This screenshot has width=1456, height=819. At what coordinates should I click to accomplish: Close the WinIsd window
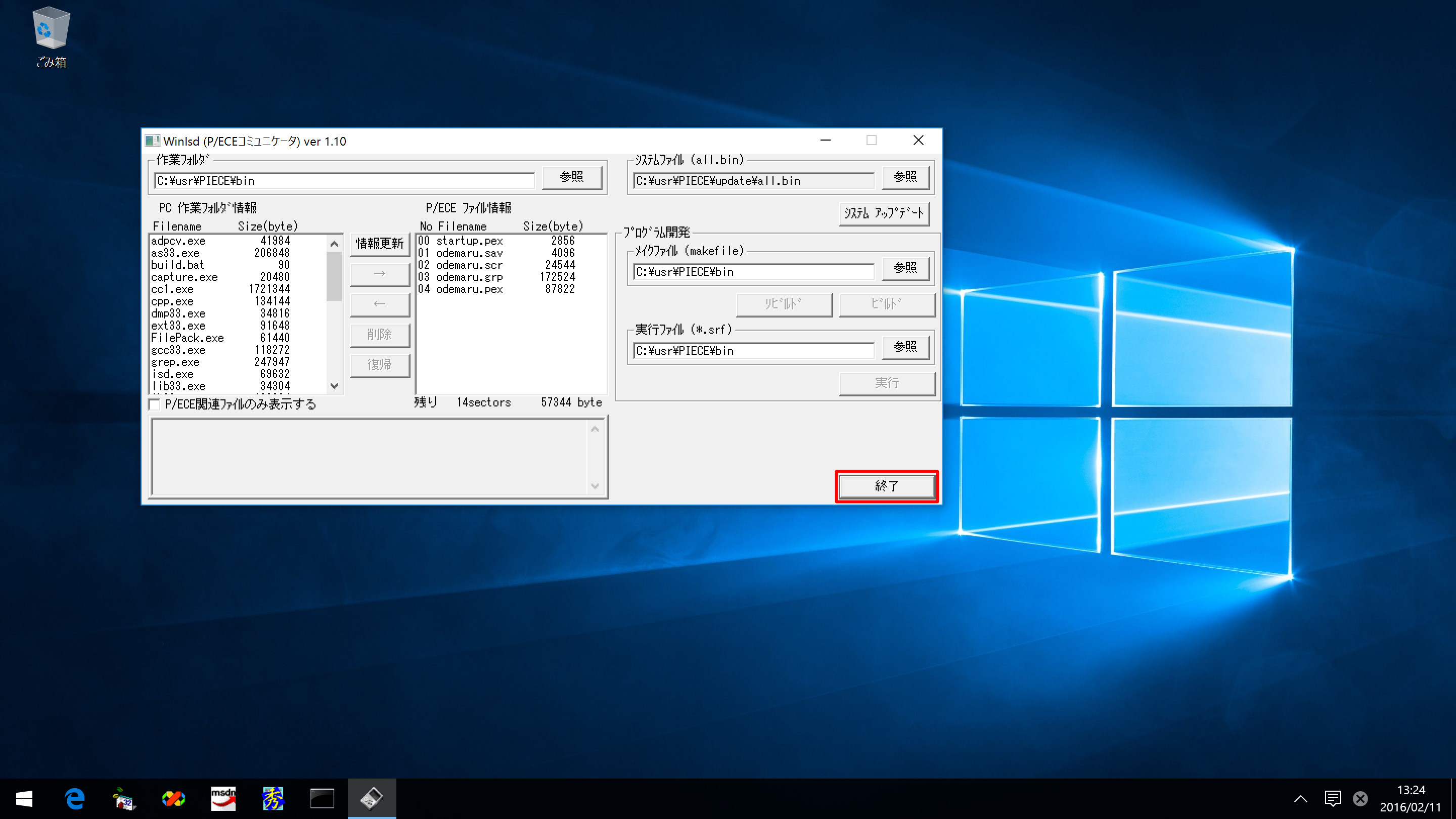919,140
